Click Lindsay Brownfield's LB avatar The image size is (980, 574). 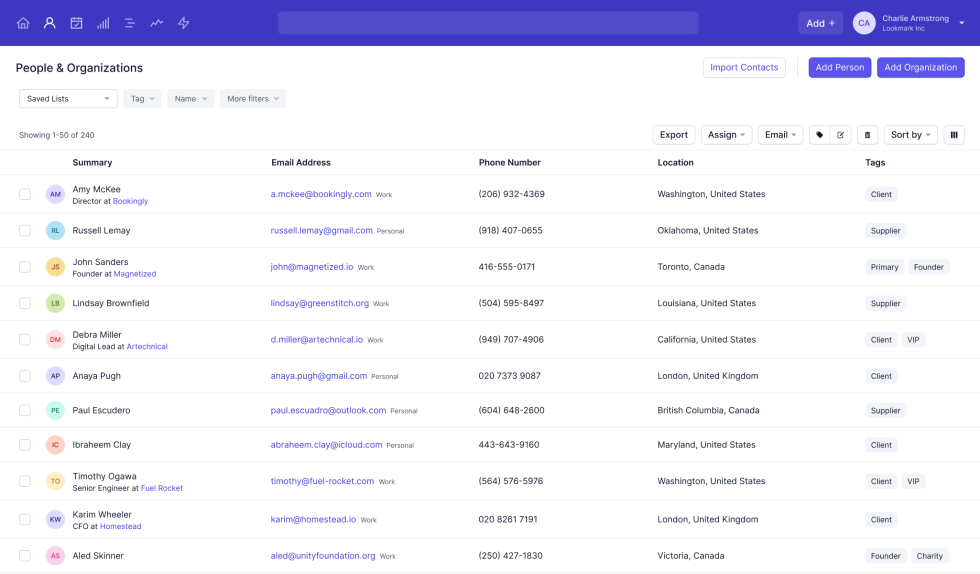(x=56, y=303)
